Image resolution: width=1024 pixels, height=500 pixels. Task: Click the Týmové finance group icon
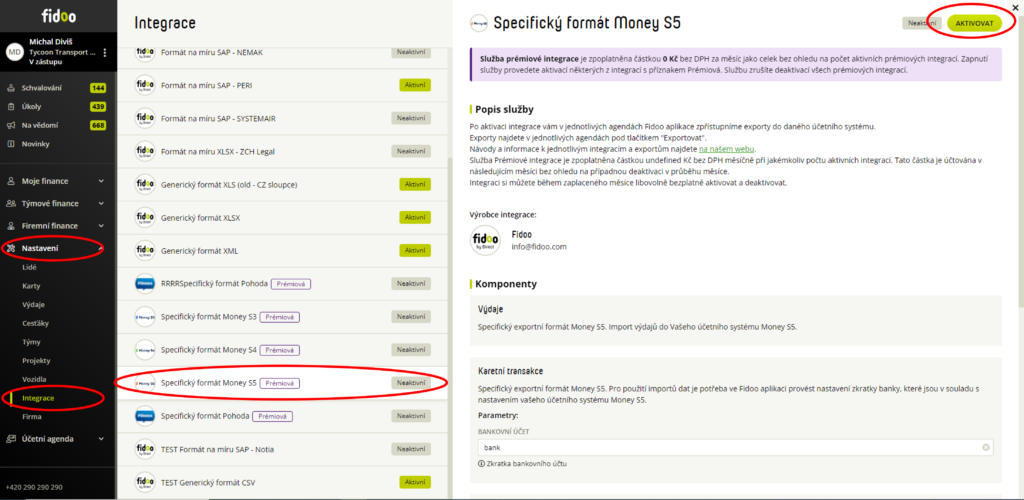pos(10,204)
